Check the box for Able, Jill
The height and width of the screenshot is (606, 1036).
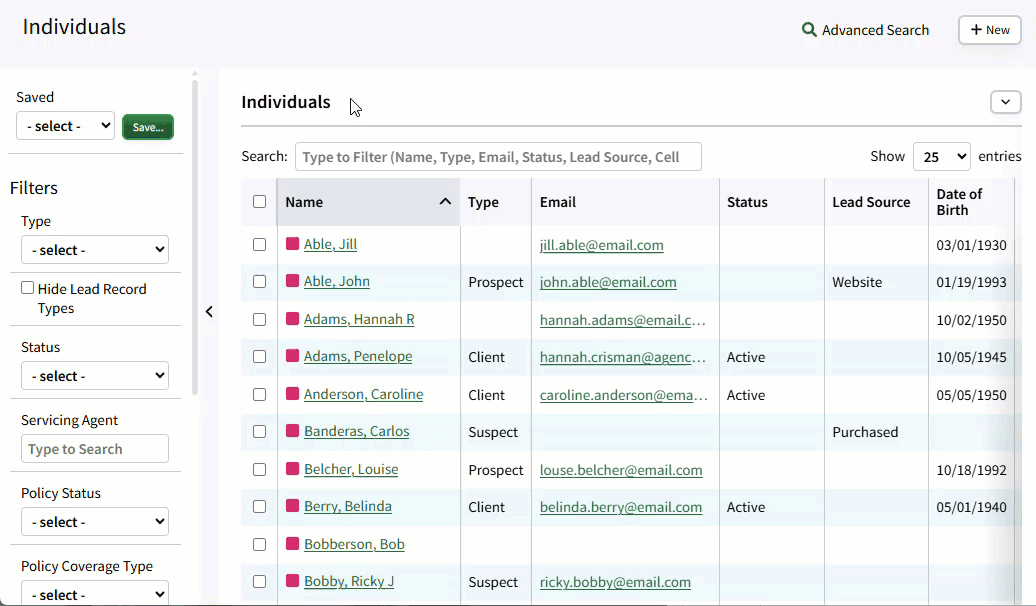pos(260,245)
